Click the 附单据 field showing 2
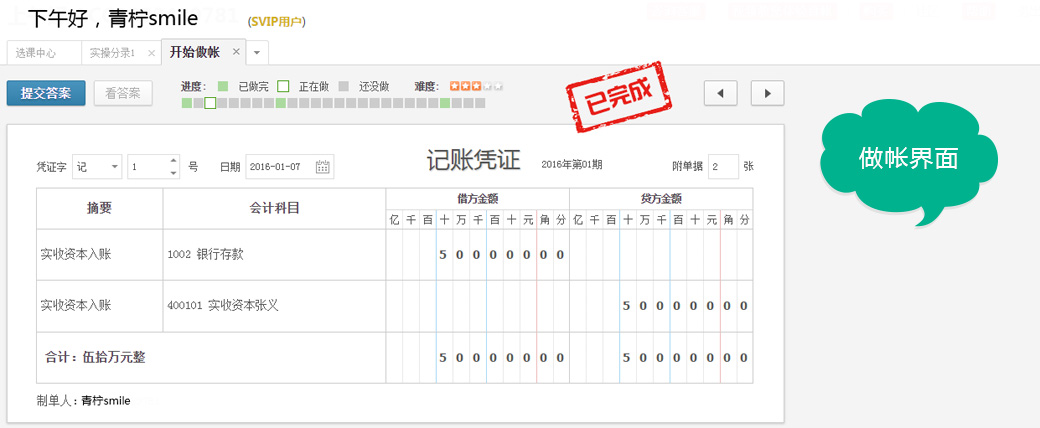This screenshot has height=428, width=1040. tap(723, 167)
